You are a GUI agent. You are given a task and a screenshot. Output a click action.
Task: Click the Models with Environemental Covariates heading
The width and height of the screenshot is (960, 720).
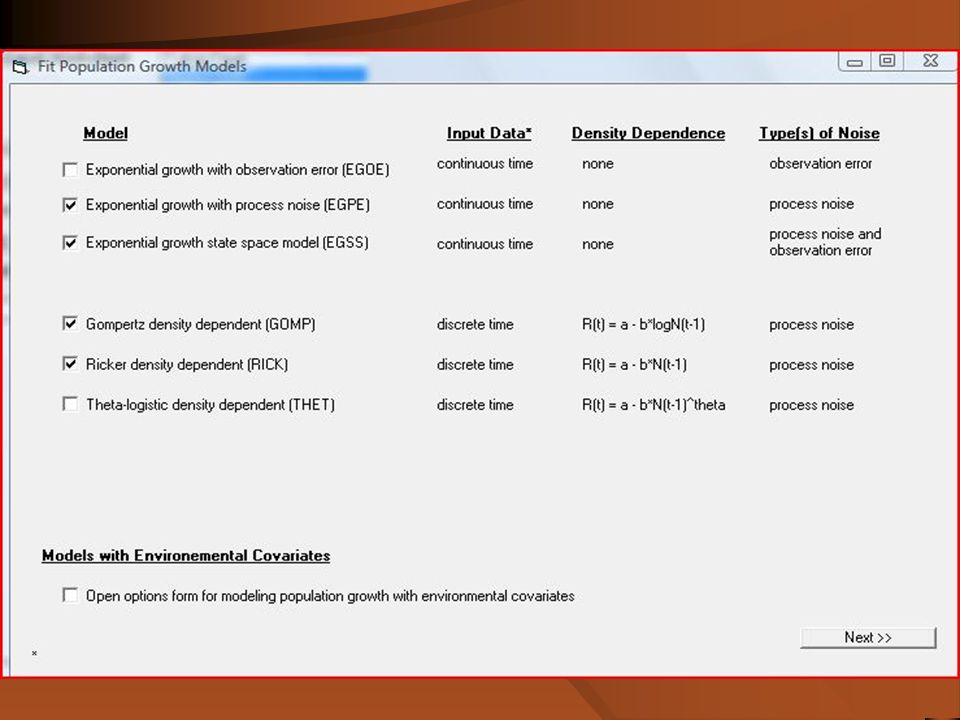[x=186, y=555]
